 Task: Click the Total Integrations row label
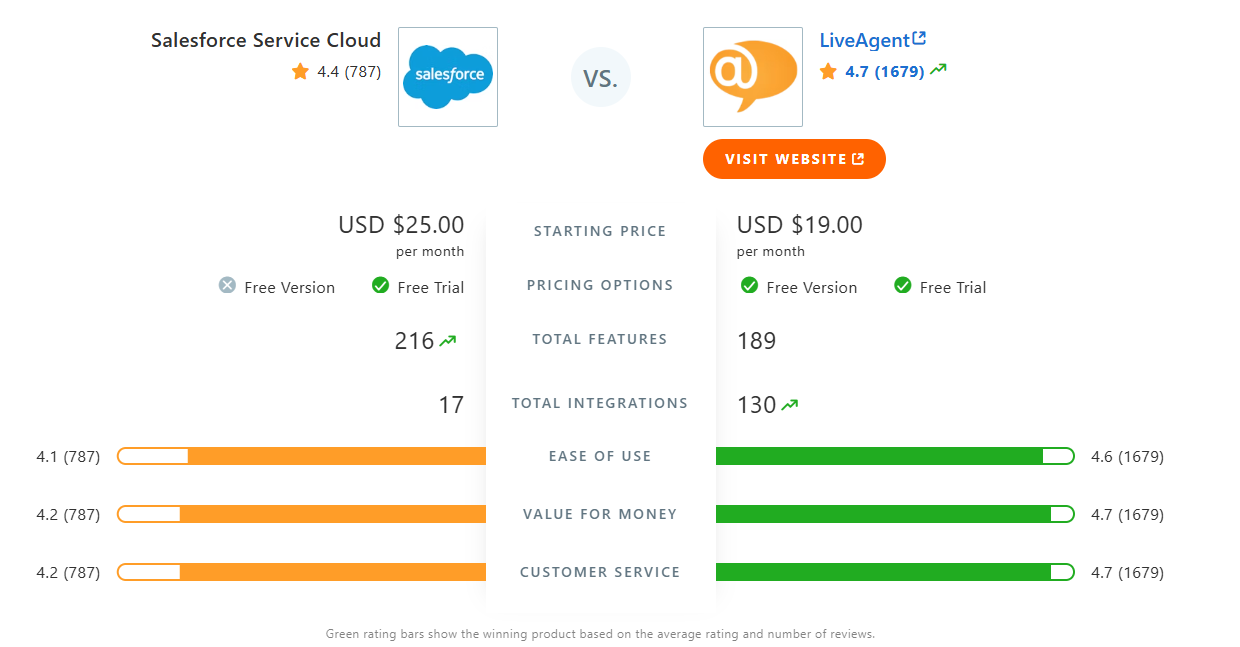pos(600,403)
